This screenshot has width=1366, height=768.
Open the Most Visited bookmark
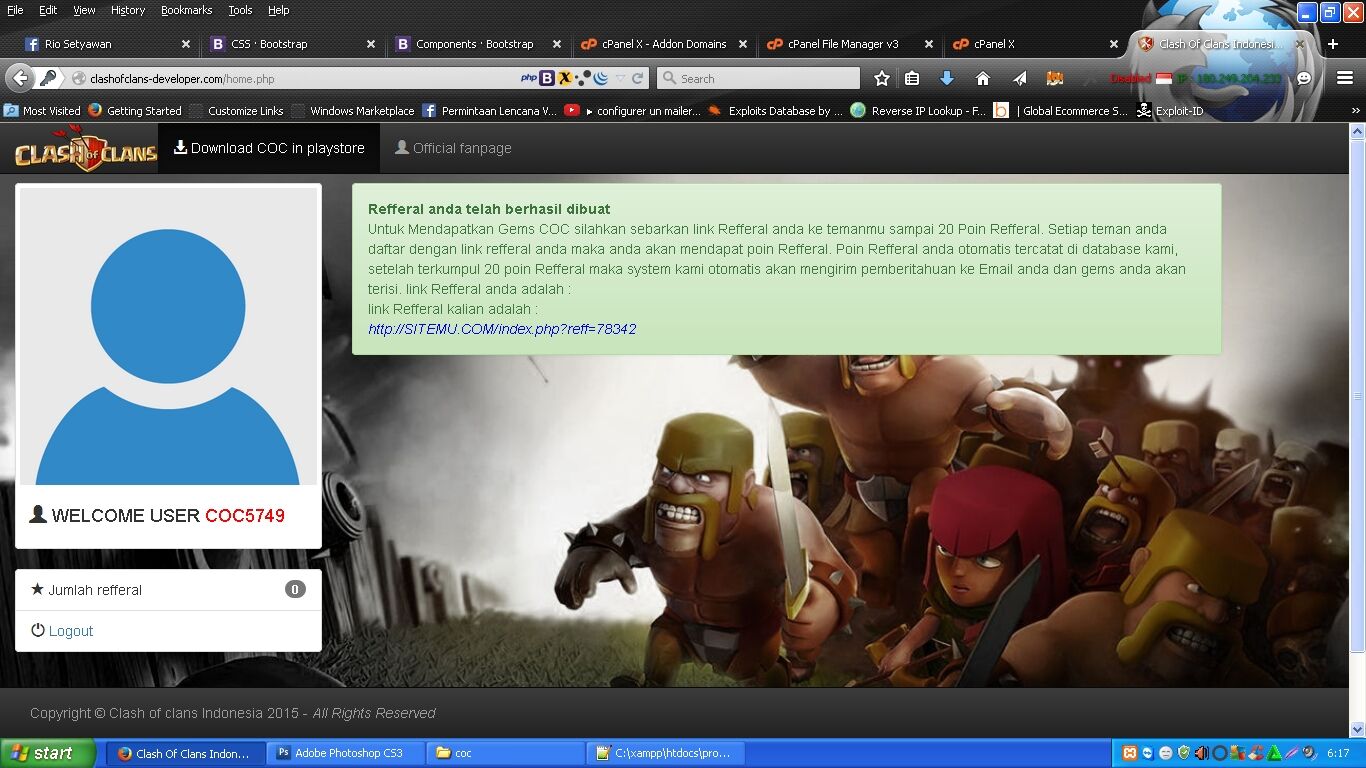click(x=42, y=111)
